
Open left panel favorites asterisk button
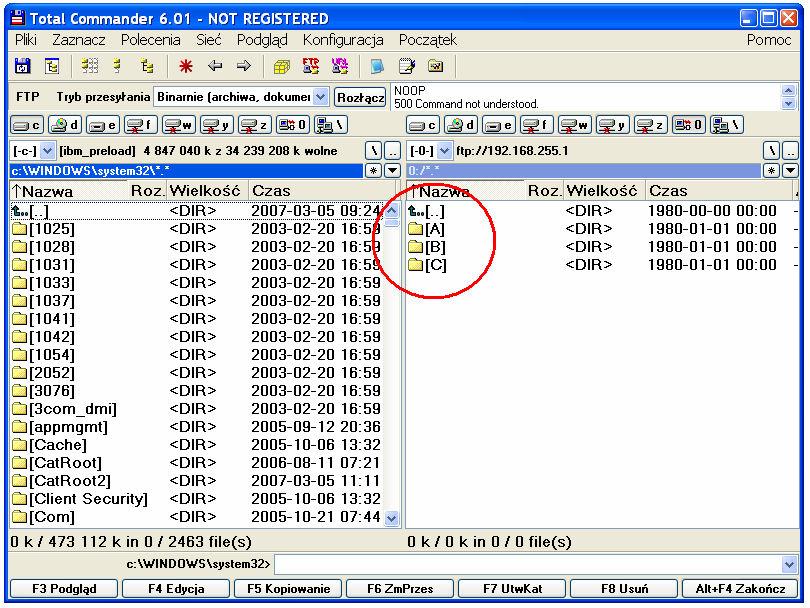[x=373, y=170]
